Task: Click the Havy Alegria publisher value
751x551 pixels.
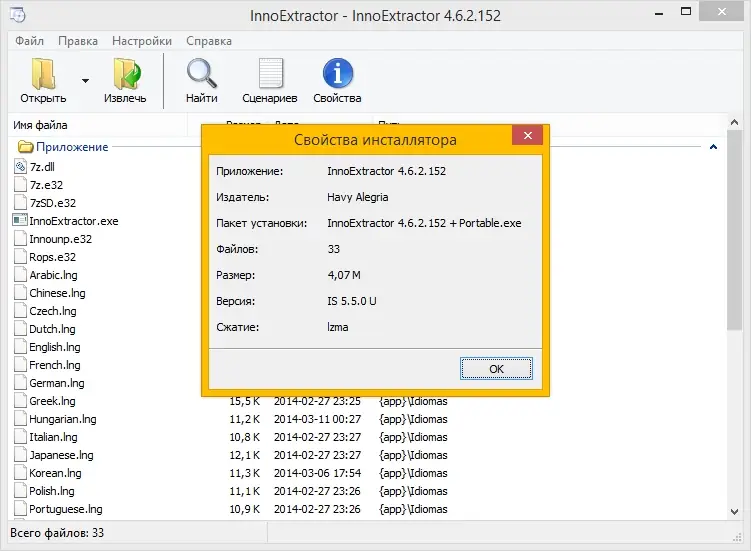Action: (x=357, y=197)
